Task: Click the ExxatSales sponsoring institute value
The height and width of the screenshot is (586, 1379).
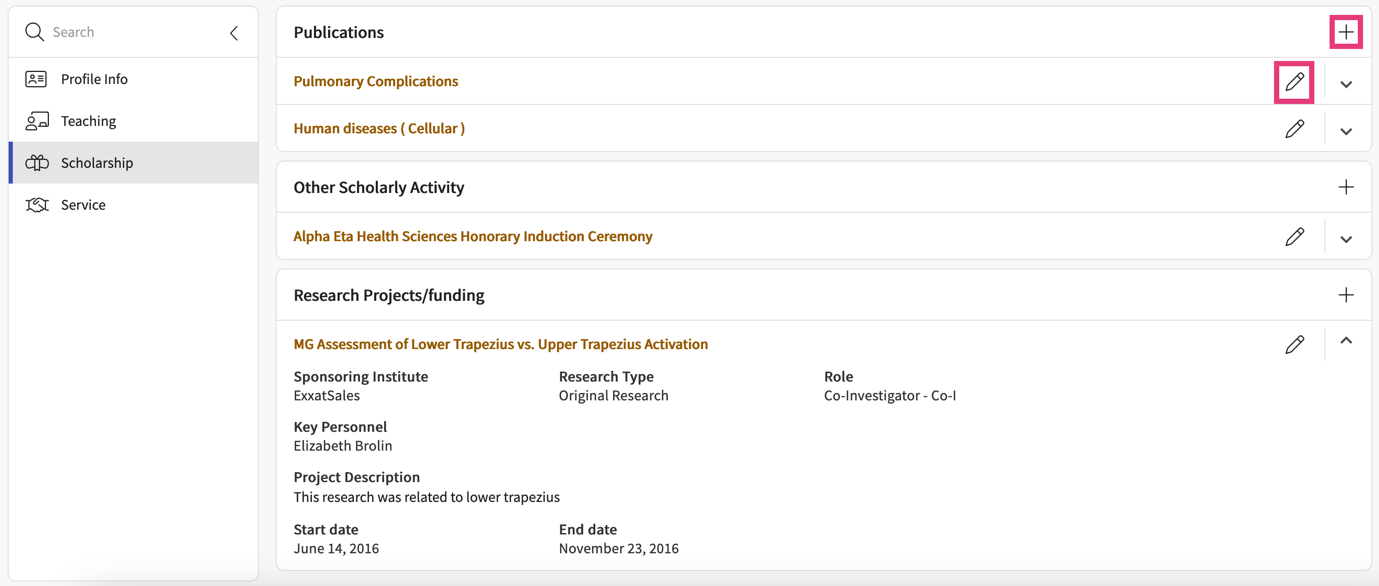Action: coord(327,395)
